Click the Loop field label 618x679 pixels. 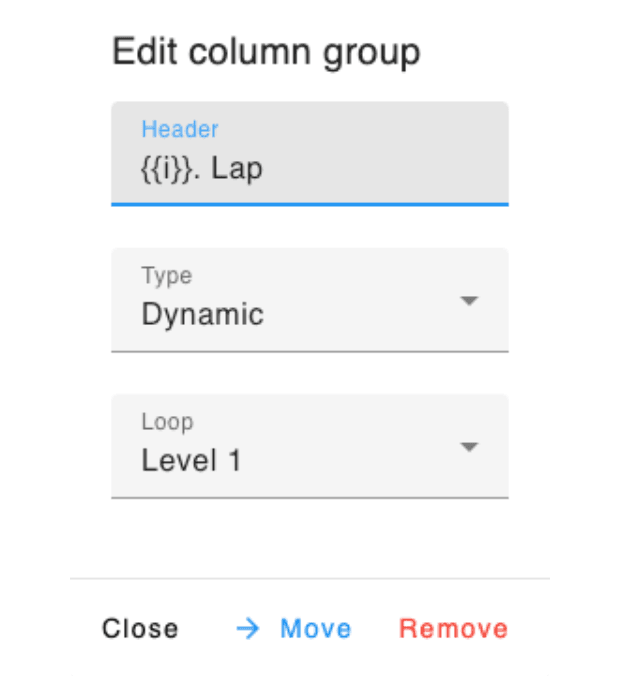point(167,422)
